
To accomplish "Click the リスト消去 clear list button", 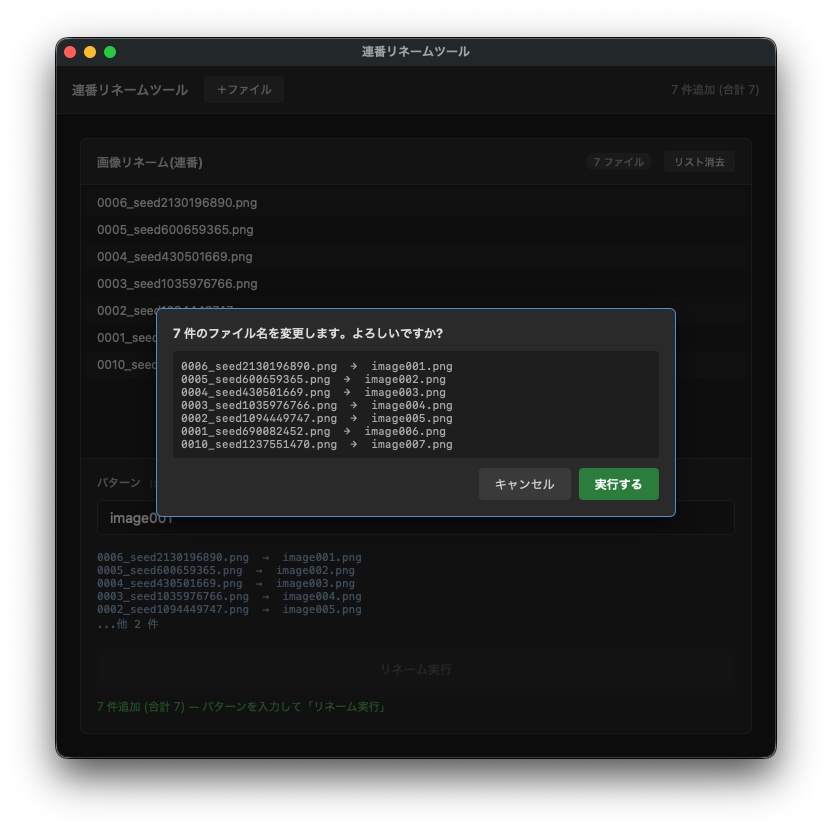I will point(699,162).
